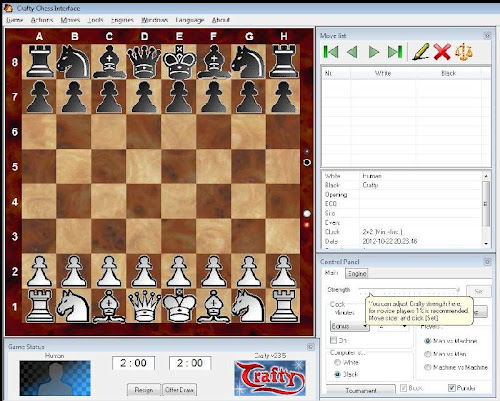Viewport: 500px width, 401px height.
Task: Click the black pawn on E7
Action: point(179,97)
